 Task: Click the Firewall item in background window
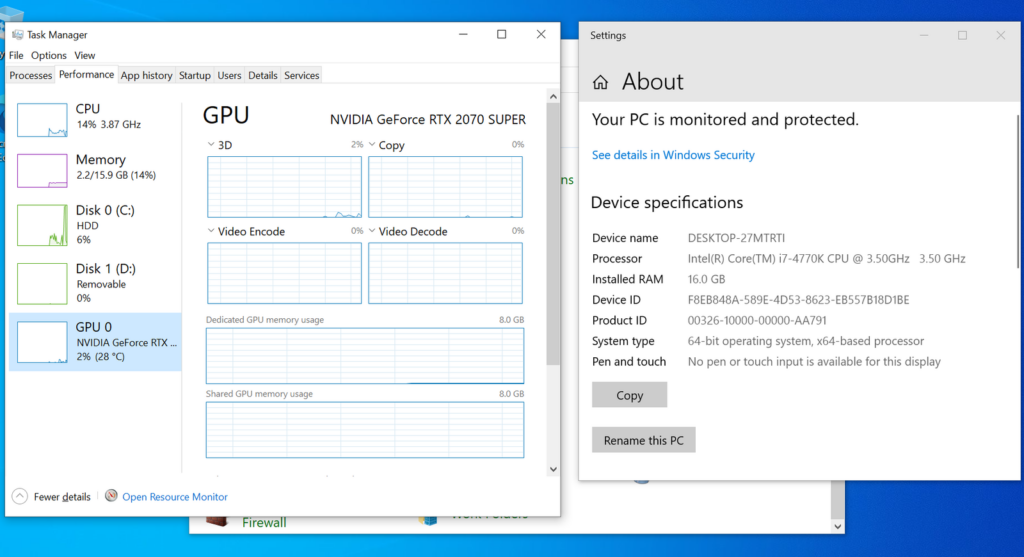tap(264, 522)
